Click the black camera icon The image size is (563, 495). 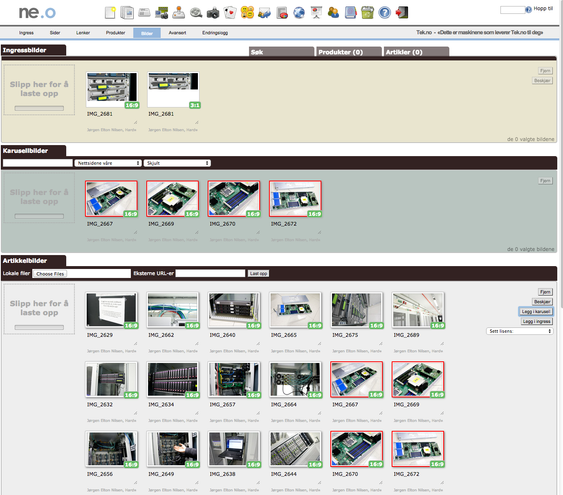(x=213, y=13)
